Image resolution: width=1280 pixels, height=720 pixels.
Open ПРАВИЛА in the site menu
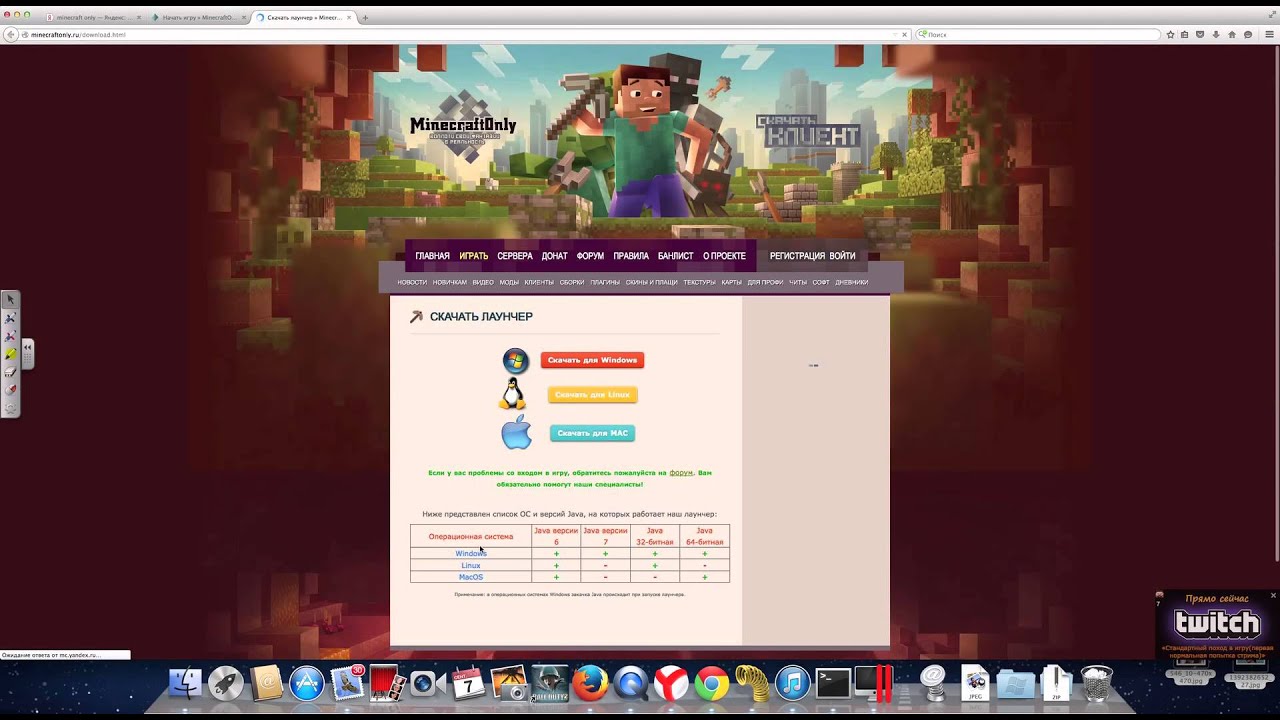(x=631, y=256)
